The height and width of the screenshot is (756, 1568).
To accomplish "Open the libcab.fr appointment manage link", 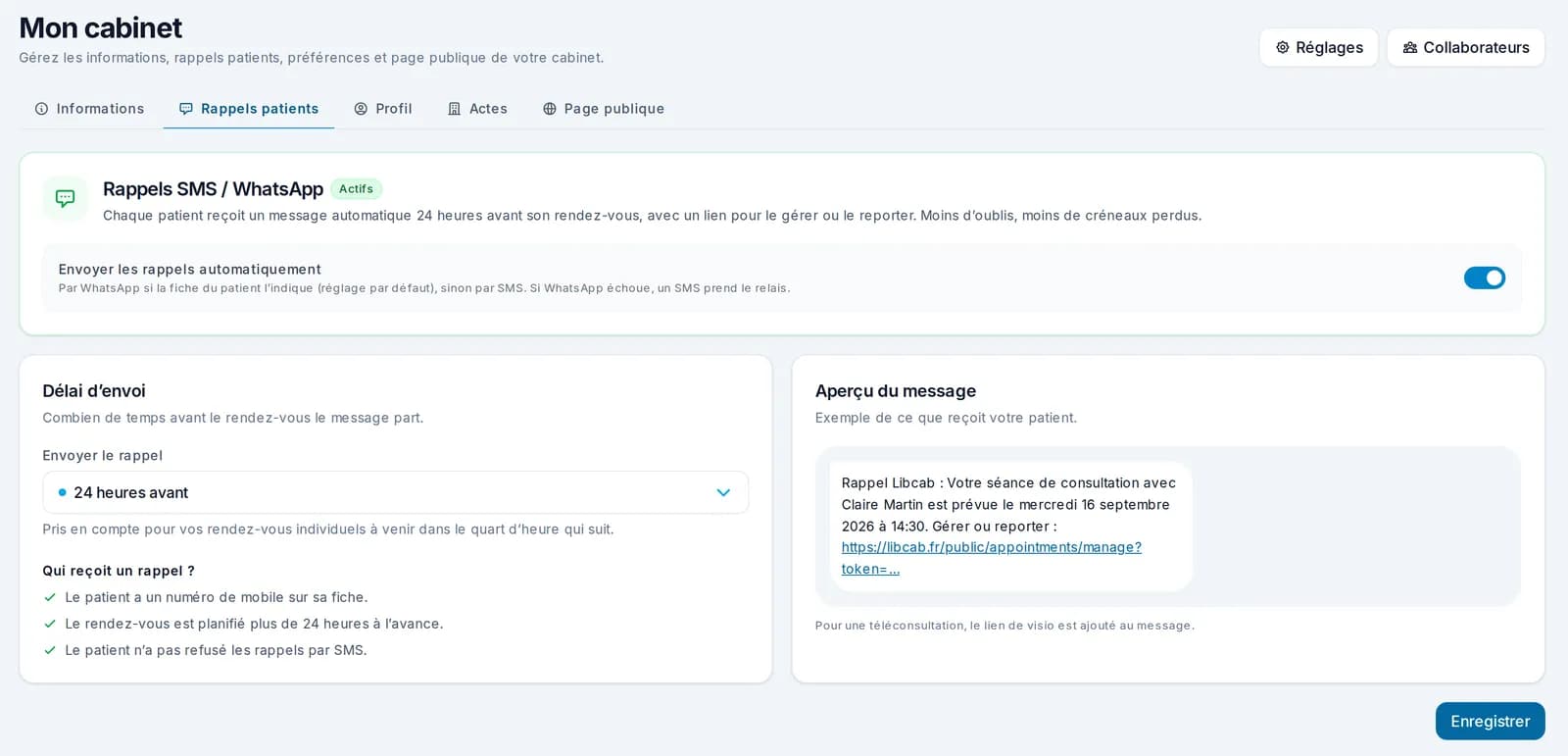I will [x=991, y=558].
